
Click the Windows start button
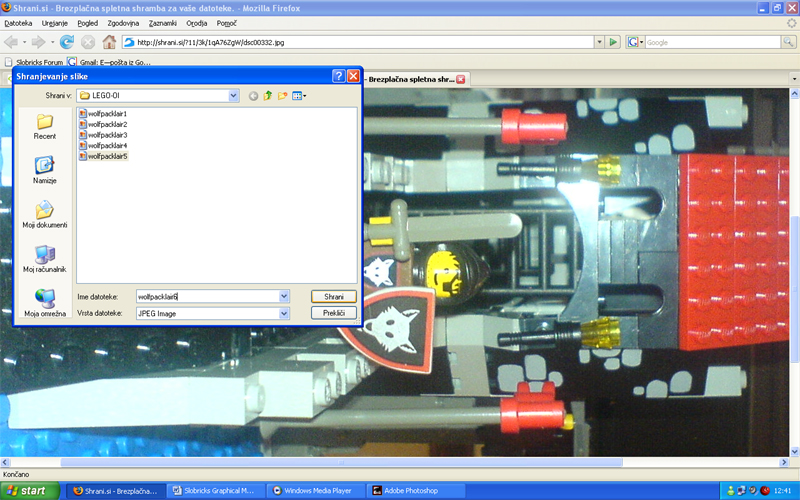click(30, 491)
